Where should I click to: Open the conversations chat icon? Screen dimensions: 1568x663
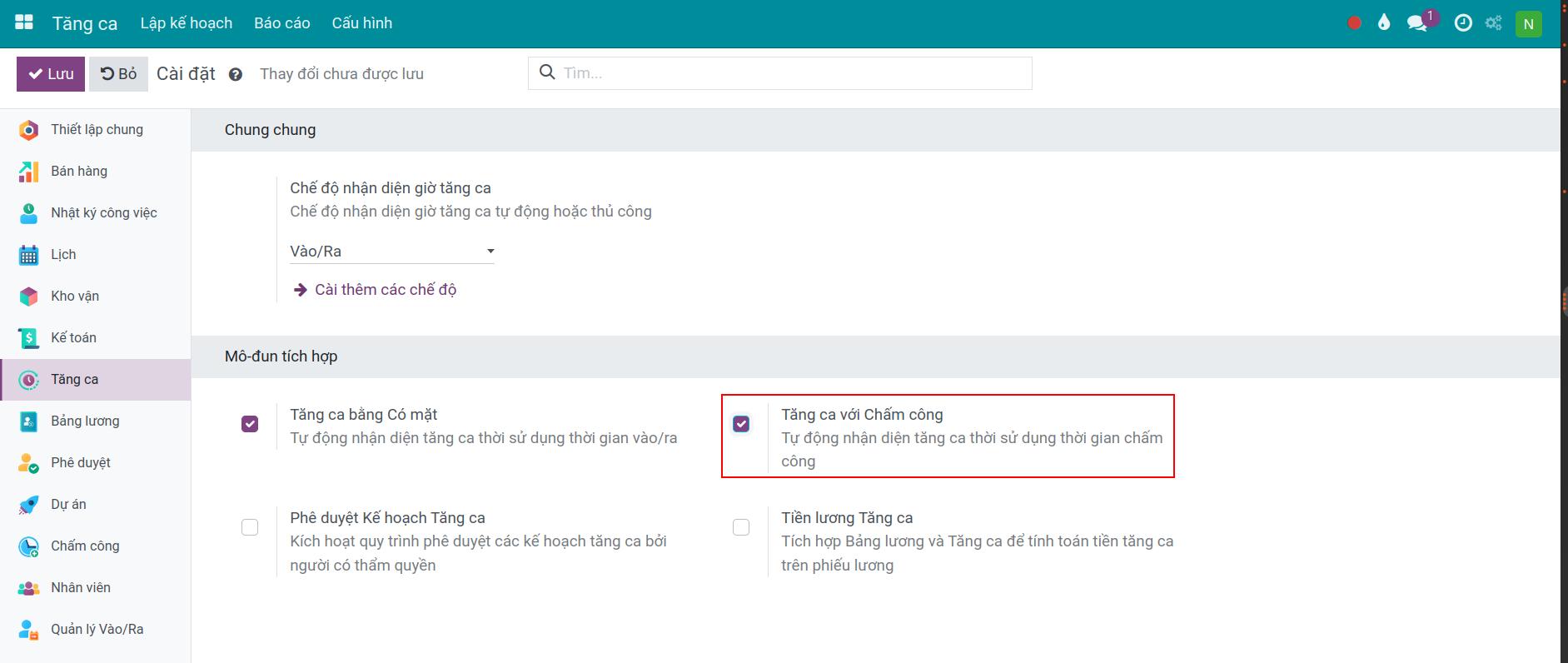pyautogui.click(x=1416, y=23)
